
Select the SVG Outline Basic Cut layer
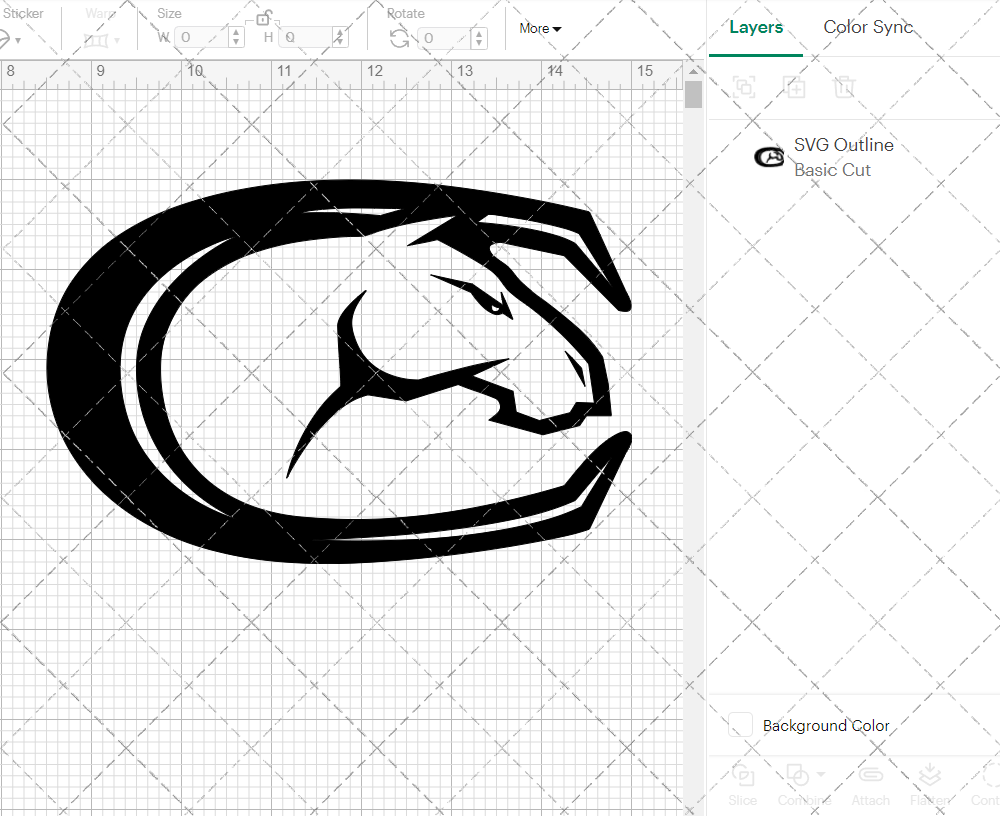click(x=843, y=157)
